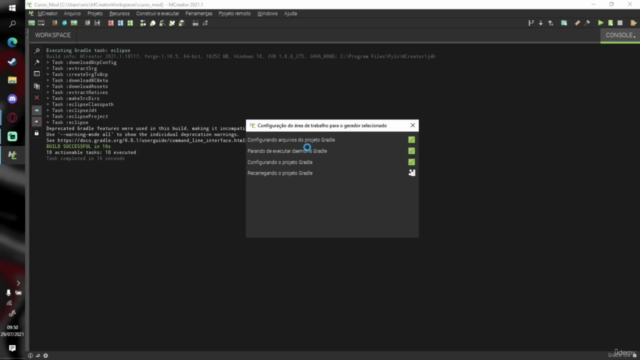
Task: Copy console contents with the clipboard icon
Action: click(x=37, y=86)
